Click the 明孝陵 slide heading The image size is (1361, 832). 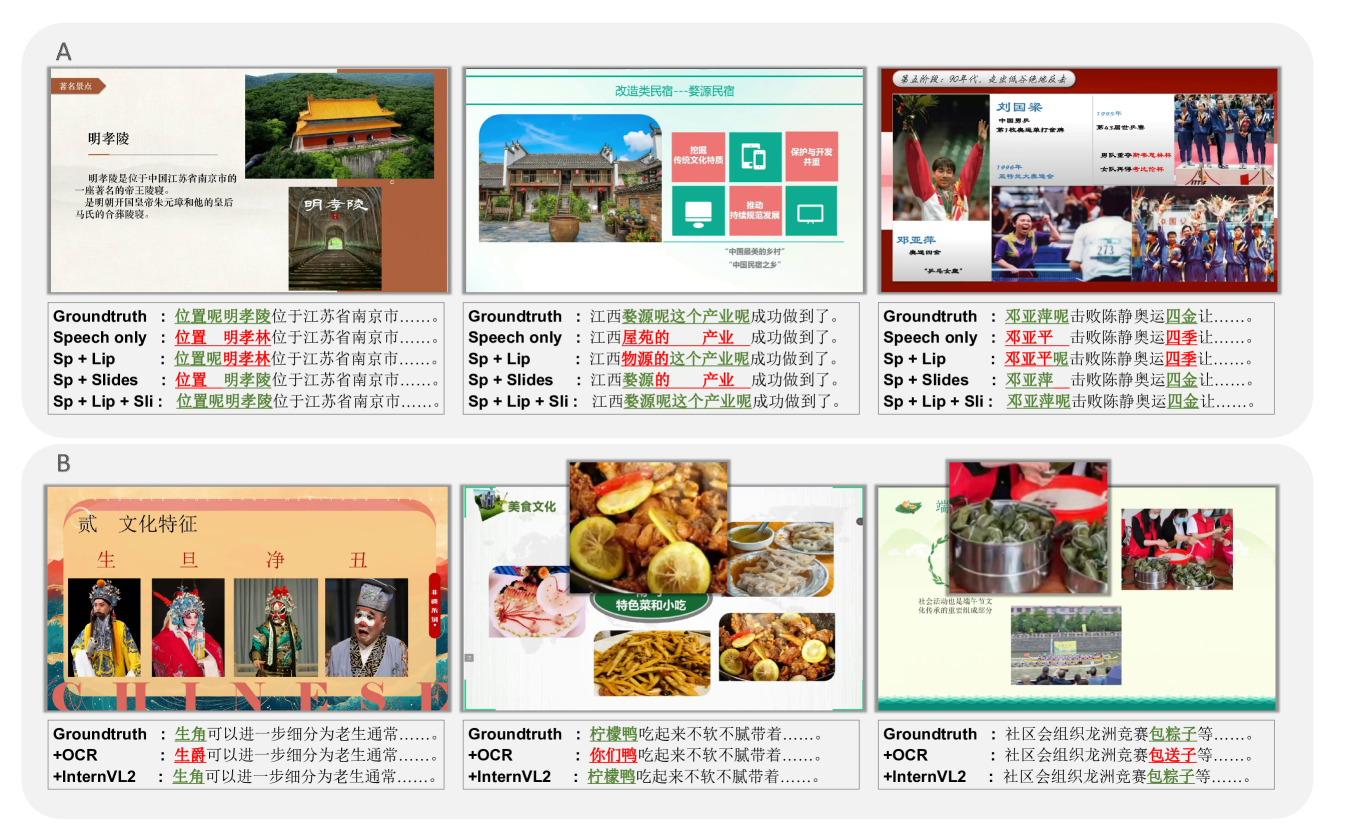coord(109,139)
